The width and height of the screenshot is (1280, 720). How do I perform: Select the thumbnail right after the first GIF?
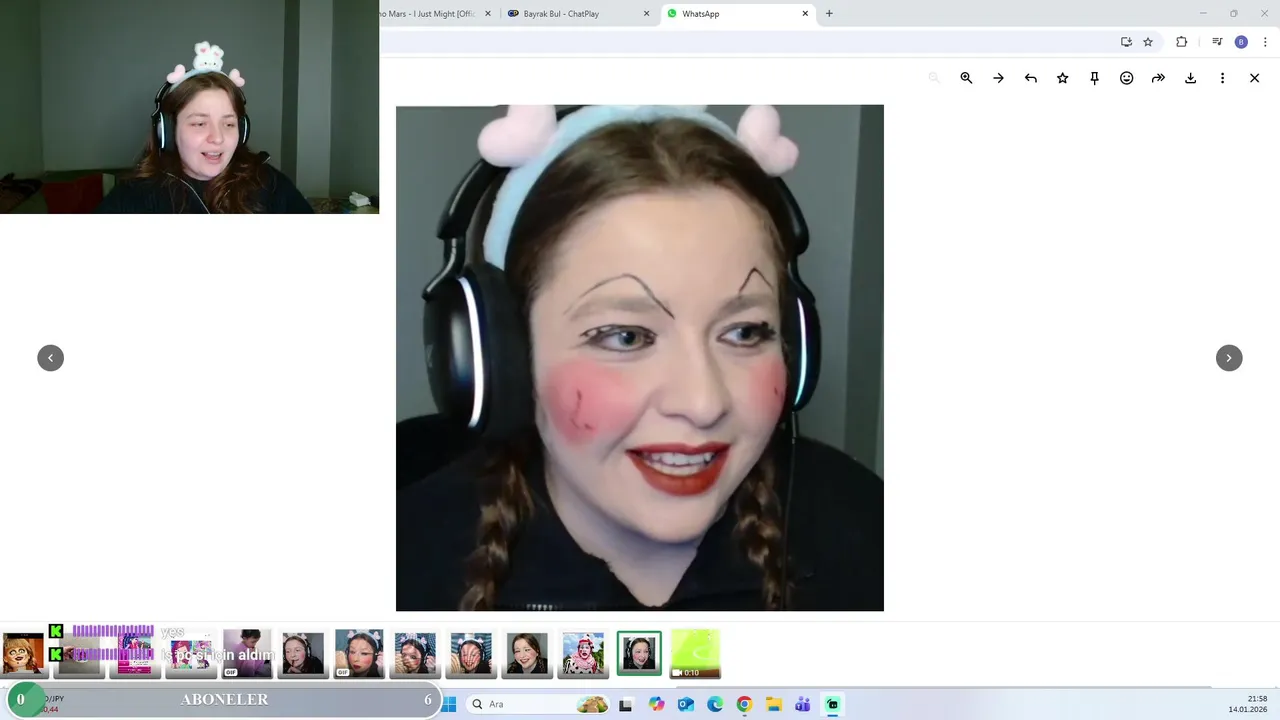click(303, 654)
